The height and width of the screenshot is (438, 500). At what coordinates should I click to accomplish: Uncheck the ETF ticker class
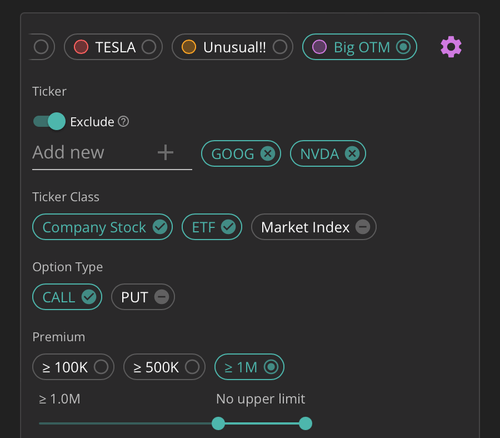(x=212, y=227)
